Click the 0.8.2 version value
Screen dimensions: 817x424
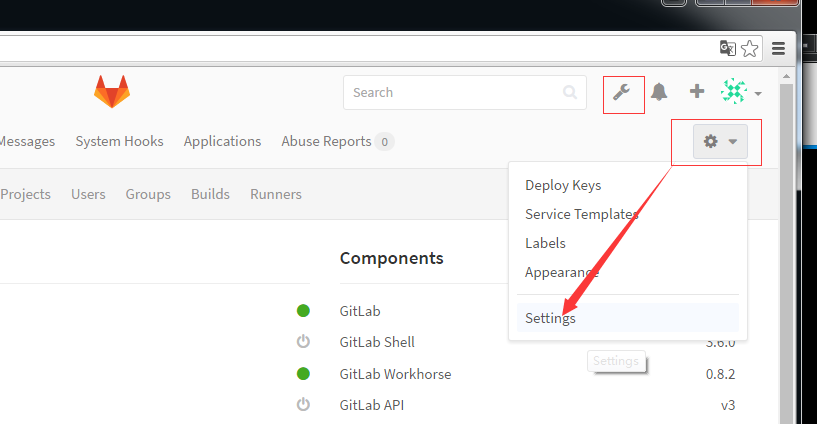click(x=721, y=374)
